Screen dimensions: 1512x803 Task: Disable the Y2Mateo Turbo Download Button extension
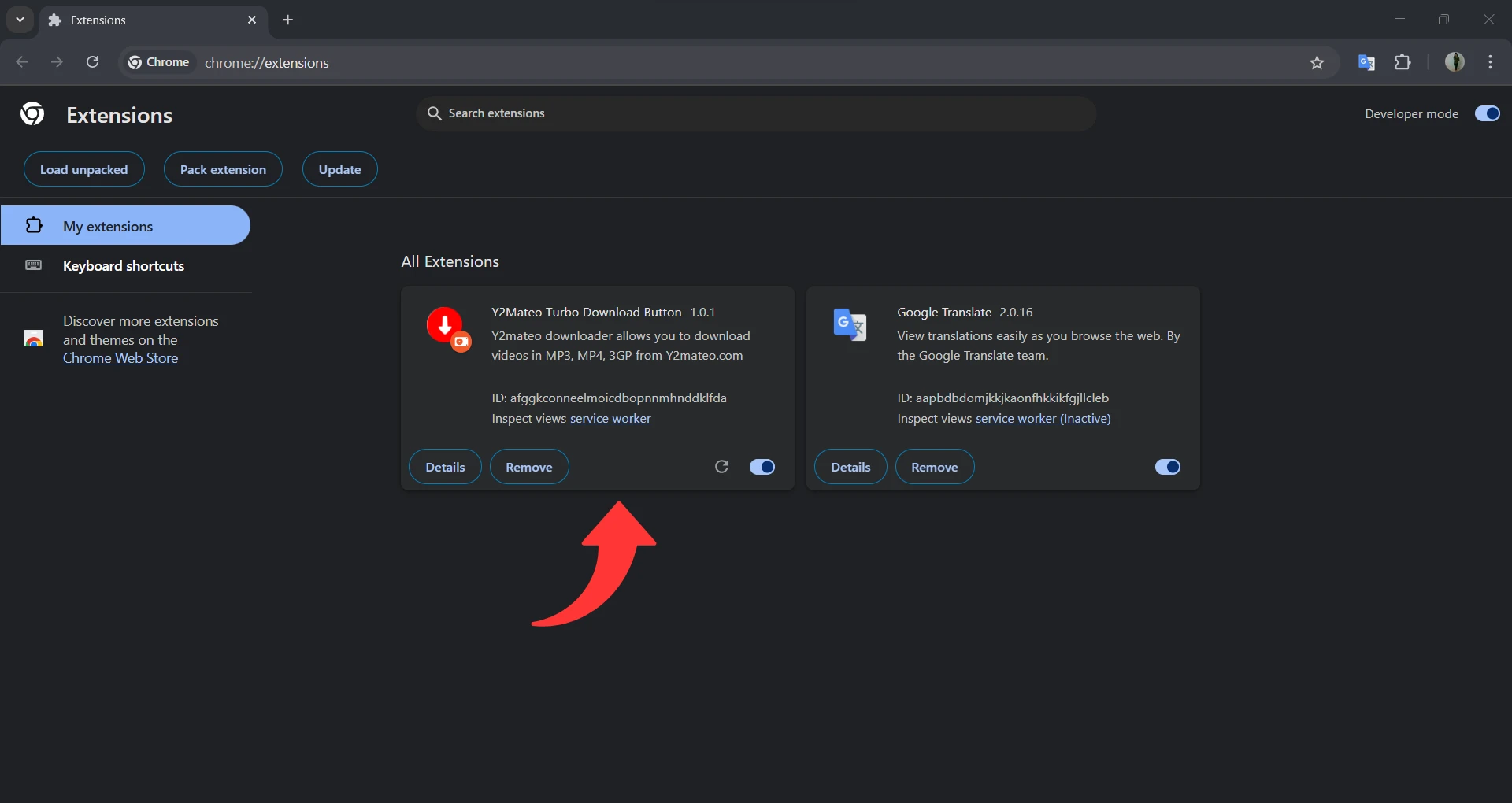click(x=762, y=467)
